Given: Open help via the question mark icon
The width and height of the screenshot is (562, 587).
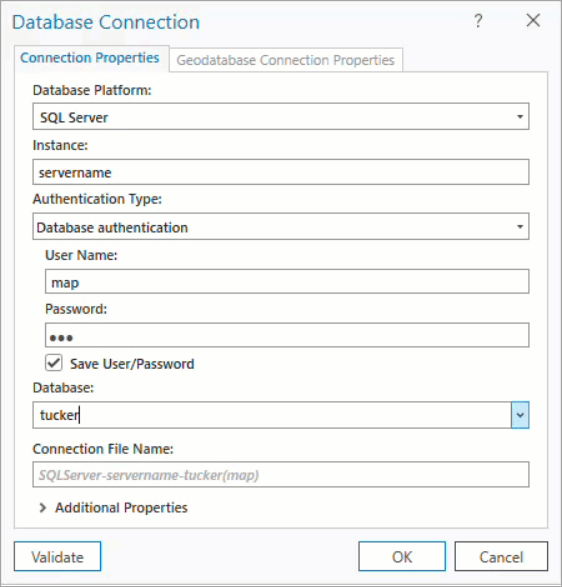Looking at the screenshot, I should (478, 21).
